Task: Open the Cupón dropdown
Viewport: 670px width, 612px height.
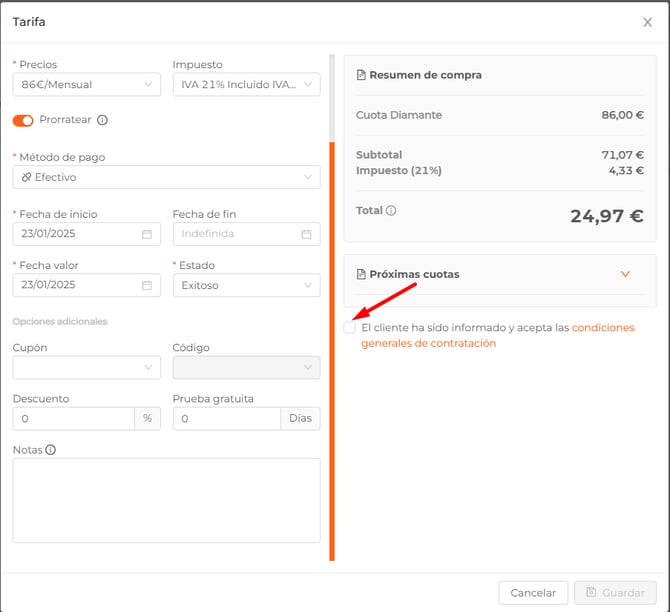Action: (86, 367)
